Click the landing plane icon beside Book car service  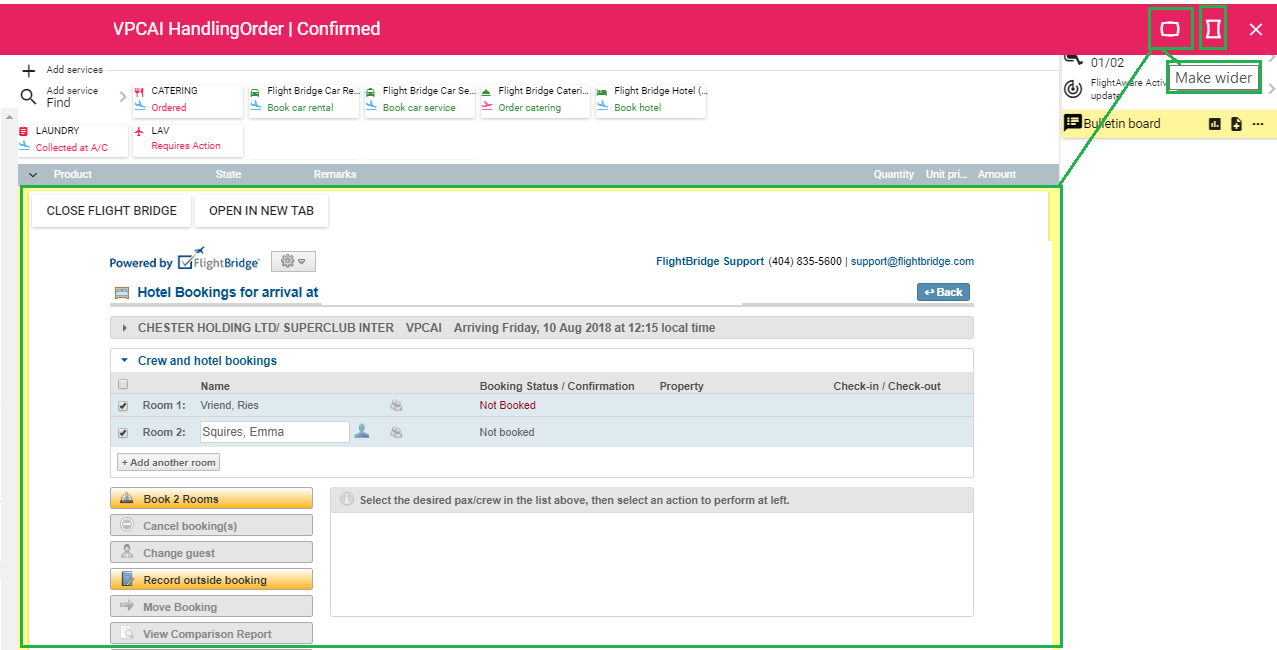point(371,107)
